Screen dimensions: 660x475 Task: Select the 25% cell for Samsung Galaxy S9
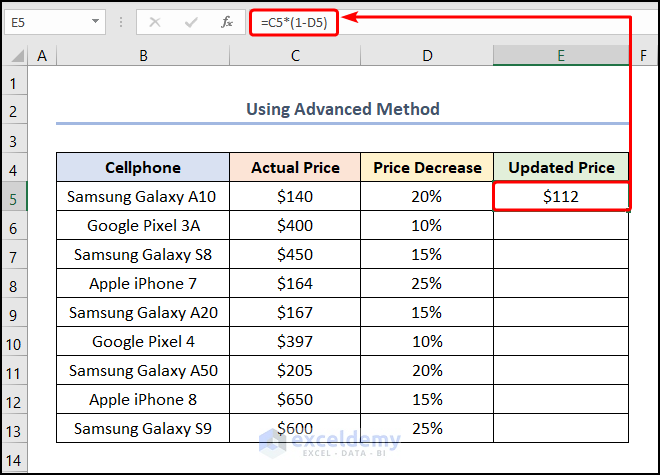[x=427, y=429]
